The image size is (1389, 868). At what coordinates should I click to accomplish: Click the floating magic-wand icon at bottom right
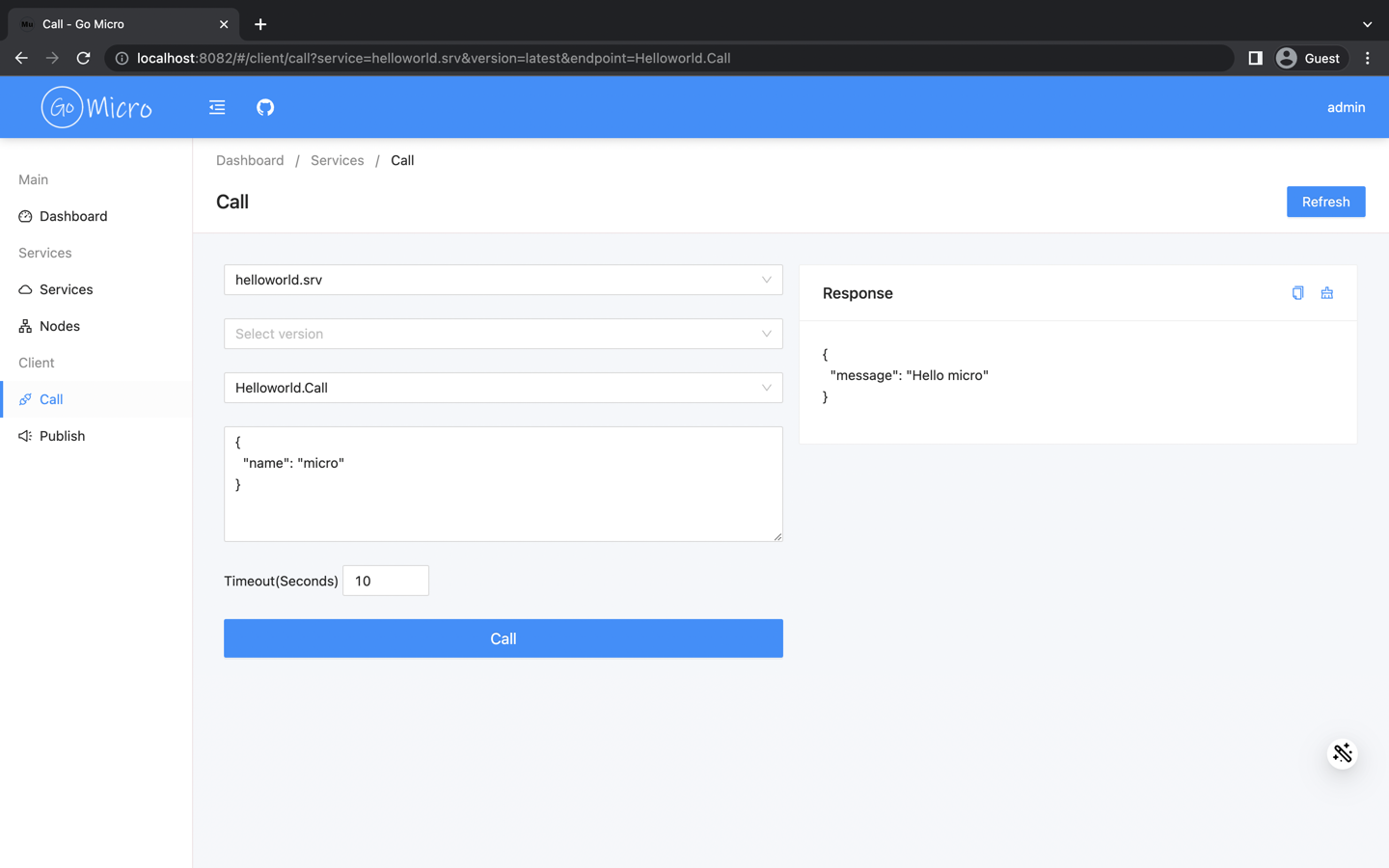point(1343,753)
